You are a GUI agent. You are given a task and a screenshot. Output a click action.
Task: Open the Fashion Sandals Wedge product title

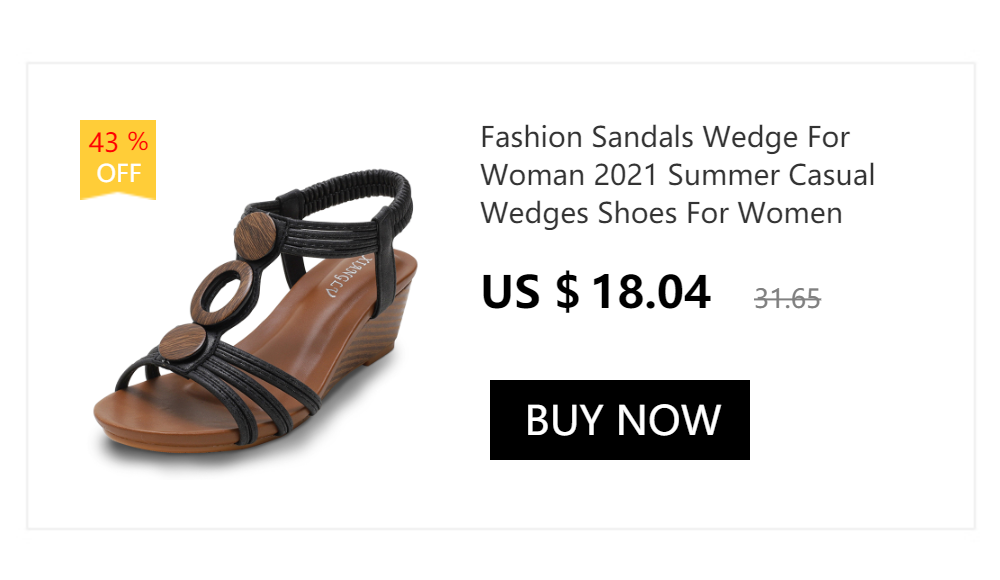(x=677, y=175)
